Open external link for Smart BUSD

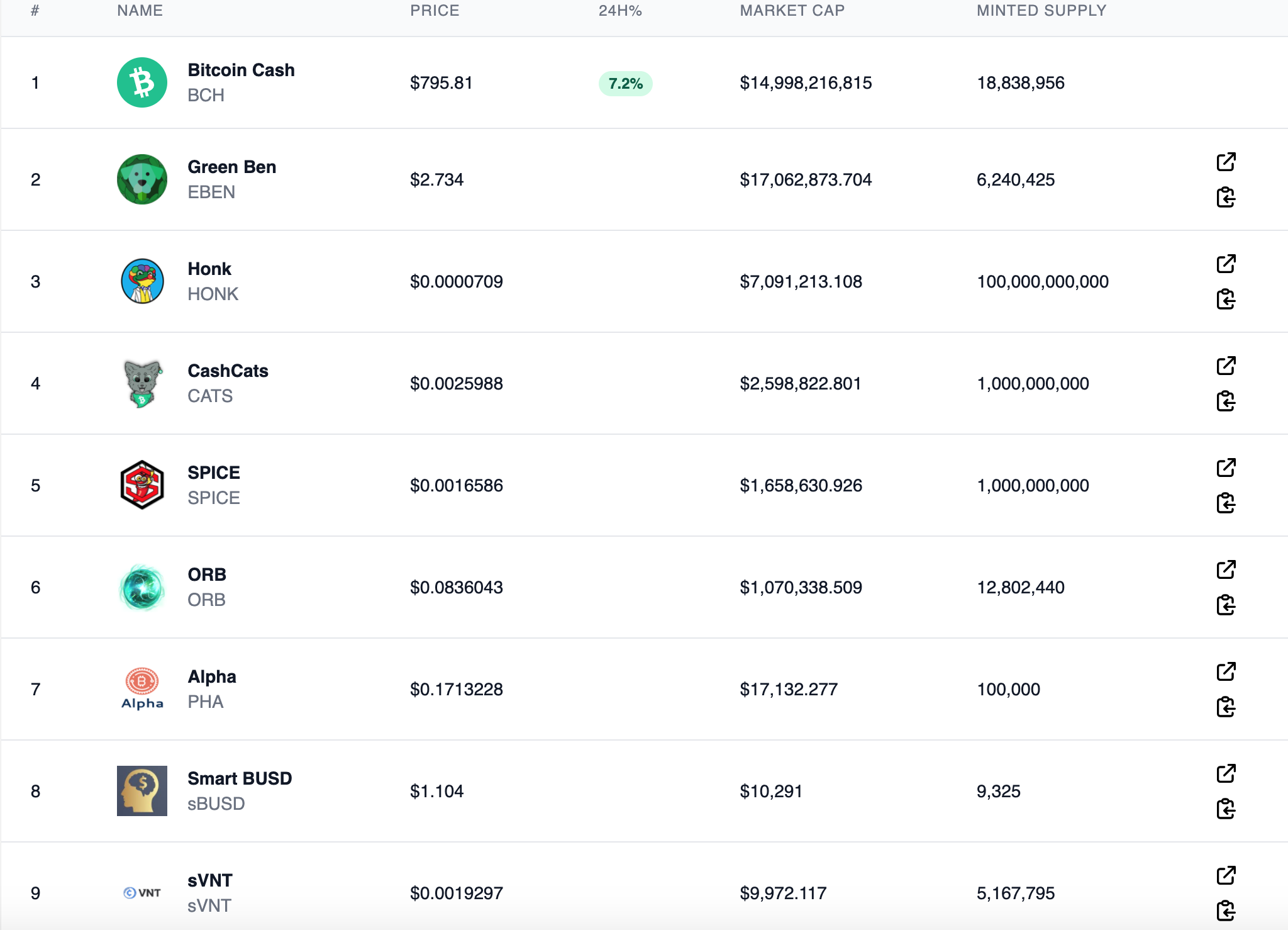(1226, 773)
